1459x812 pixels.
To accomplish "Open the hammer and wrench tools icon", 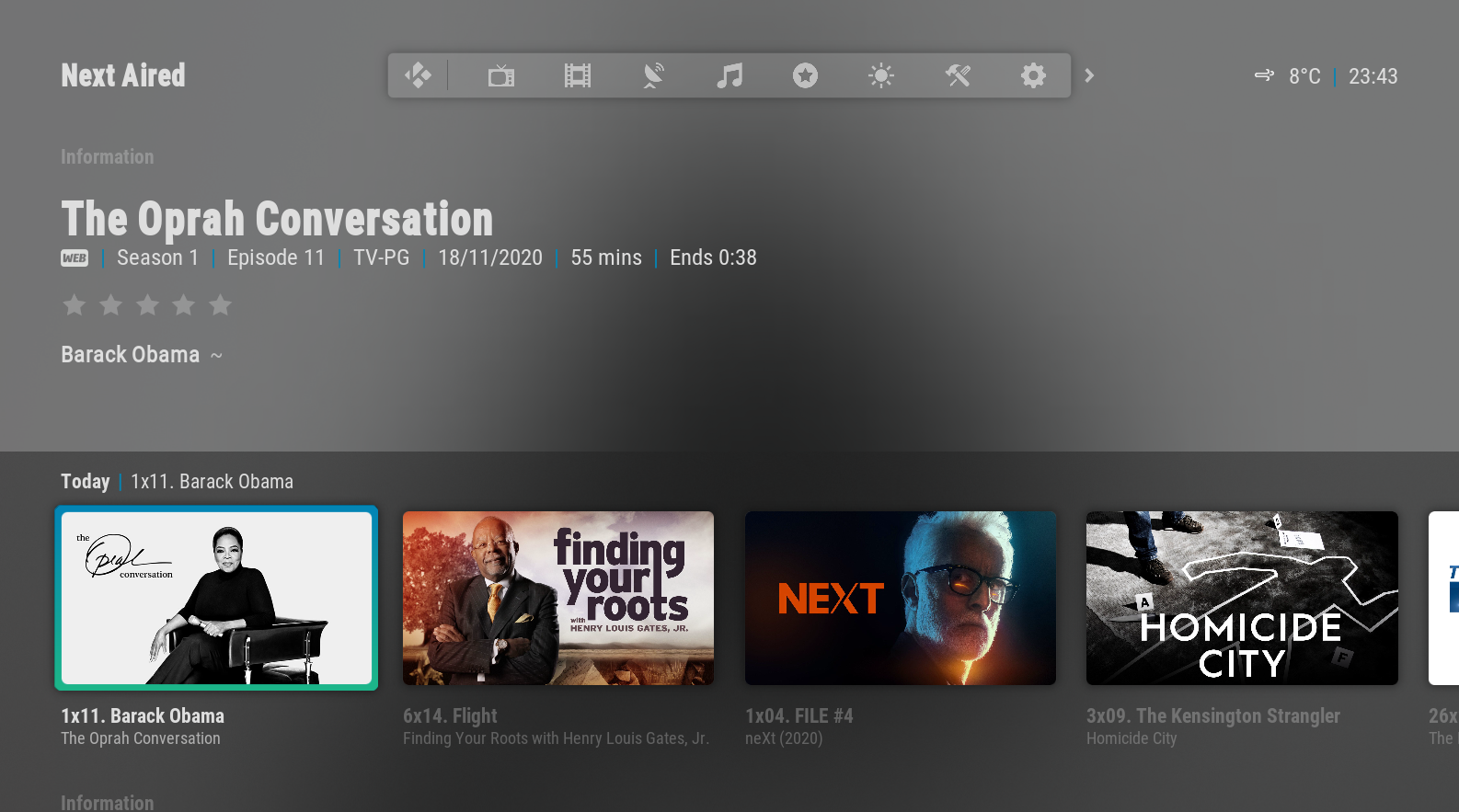I will coord(958,75).
